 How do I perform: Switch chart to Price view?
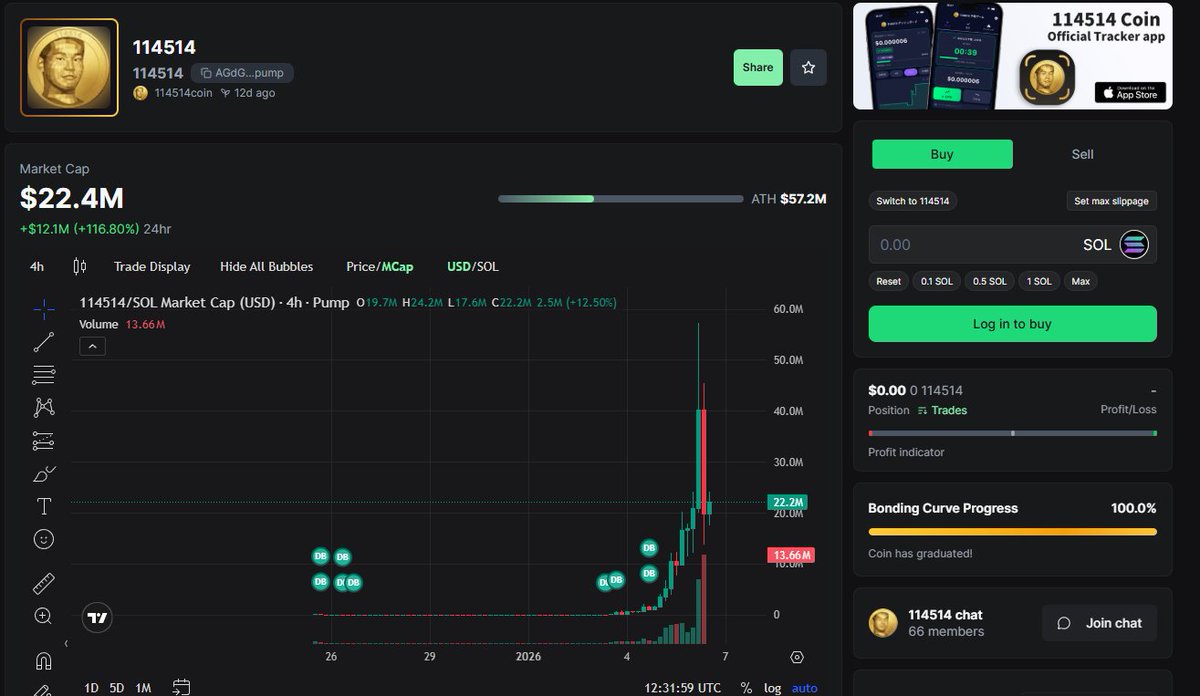tap(360, 266)
